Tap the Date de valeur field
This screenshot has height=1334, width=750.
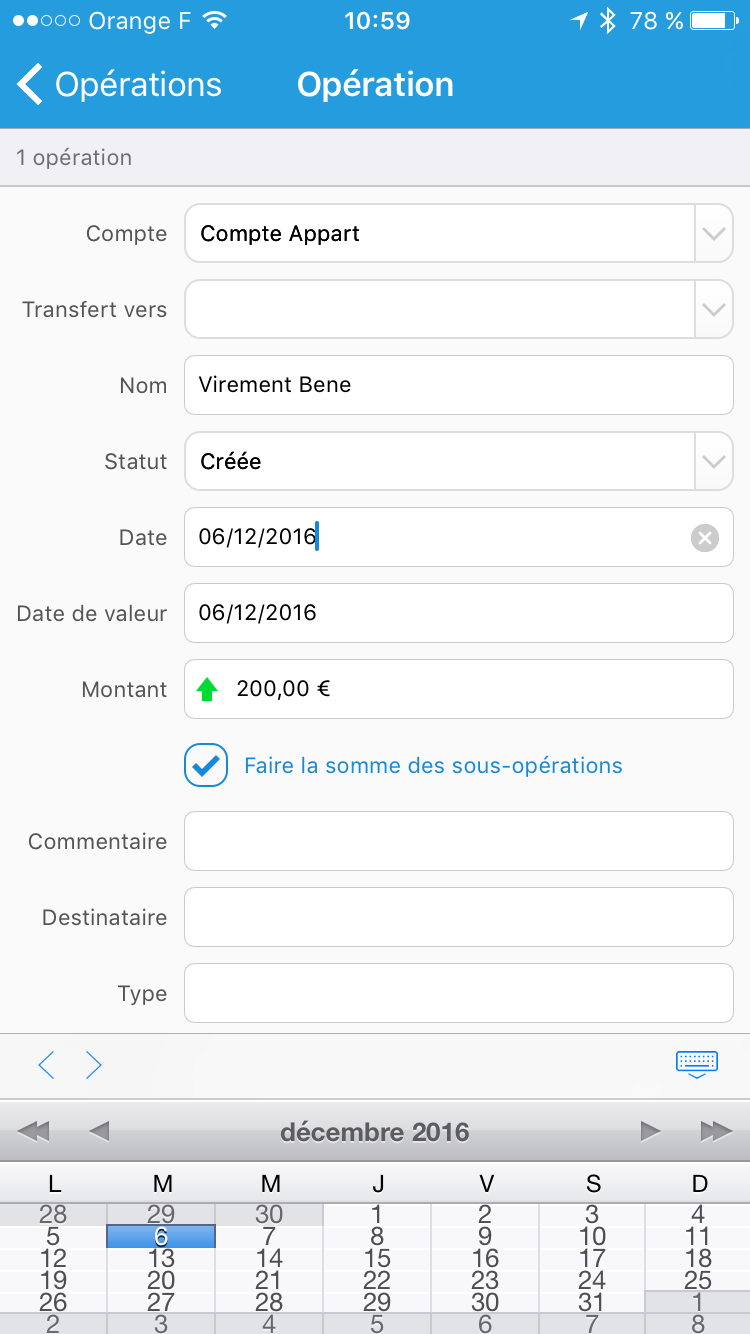pyautogui.click(x=459, y=613)
